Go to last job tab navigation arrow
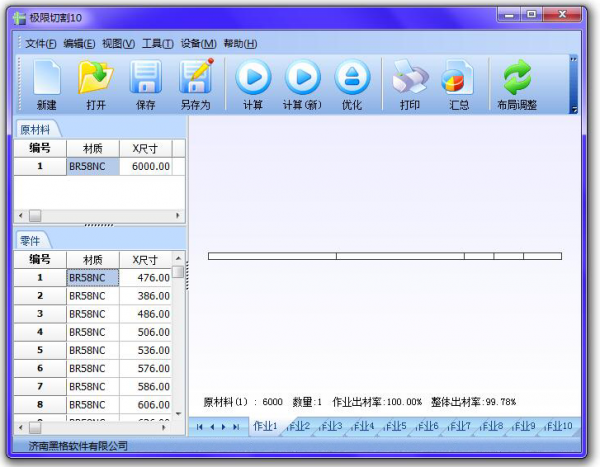The width and height of the screenshot is (600, 467). pyautogui.click(x=236, y=427)
